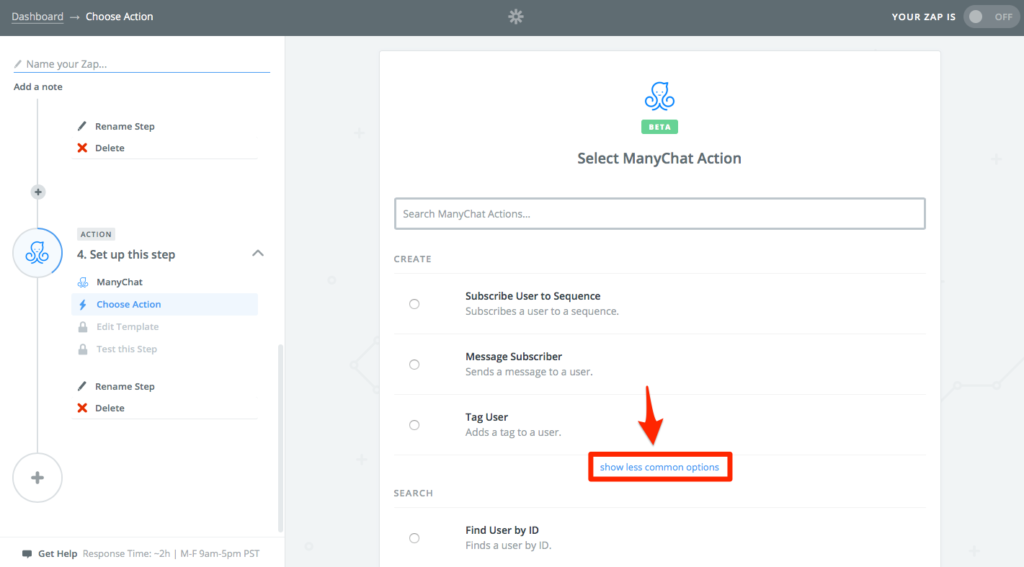Click the upper Rename Step pencil icon
This screenshot has height=567, width=1024.
82,126
